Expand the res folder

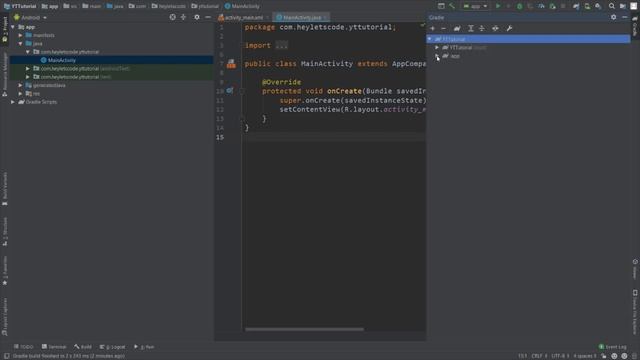[x=20, y=93]
